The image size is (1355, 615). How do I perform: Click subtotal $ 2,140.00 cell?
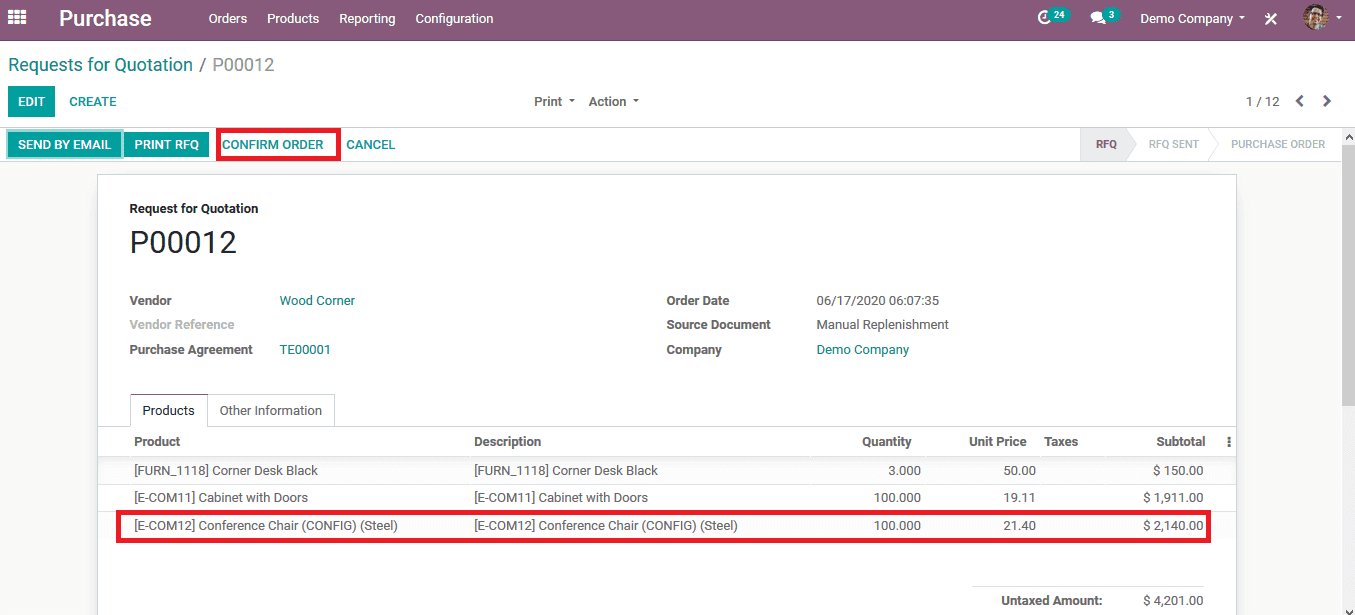pos(1173,526)
